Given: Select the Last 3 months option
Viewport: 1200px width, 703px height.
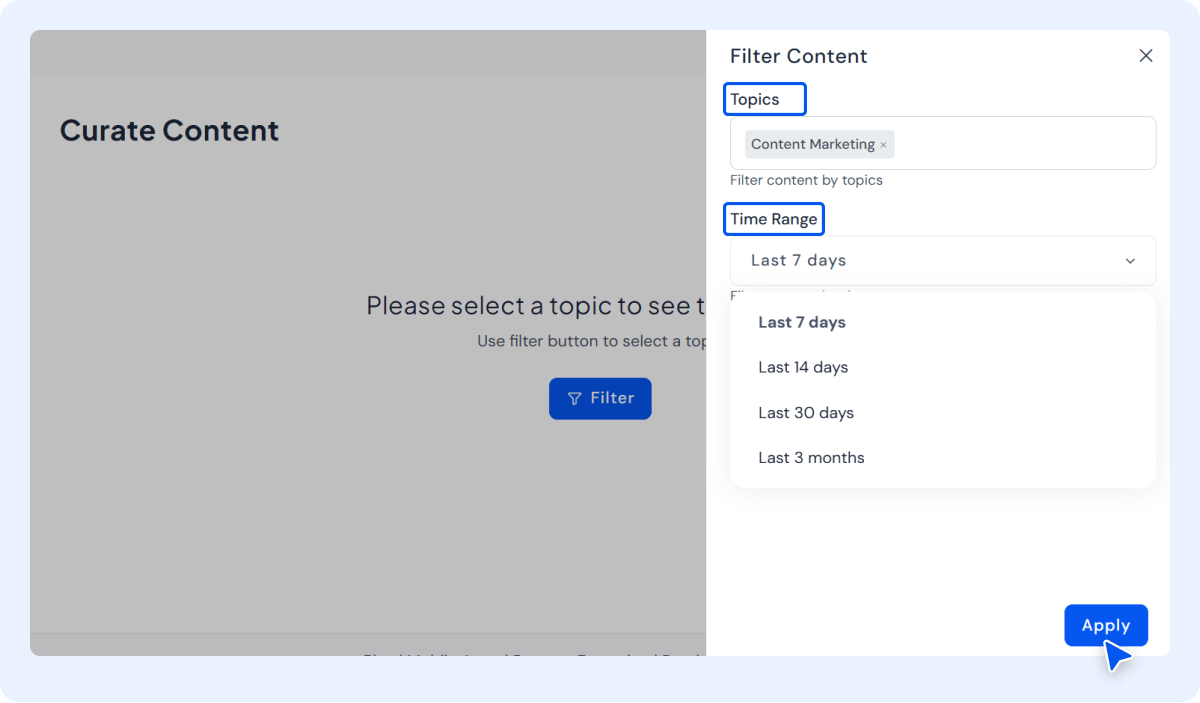Looking at the screenshot, I should tap(811, 457).
